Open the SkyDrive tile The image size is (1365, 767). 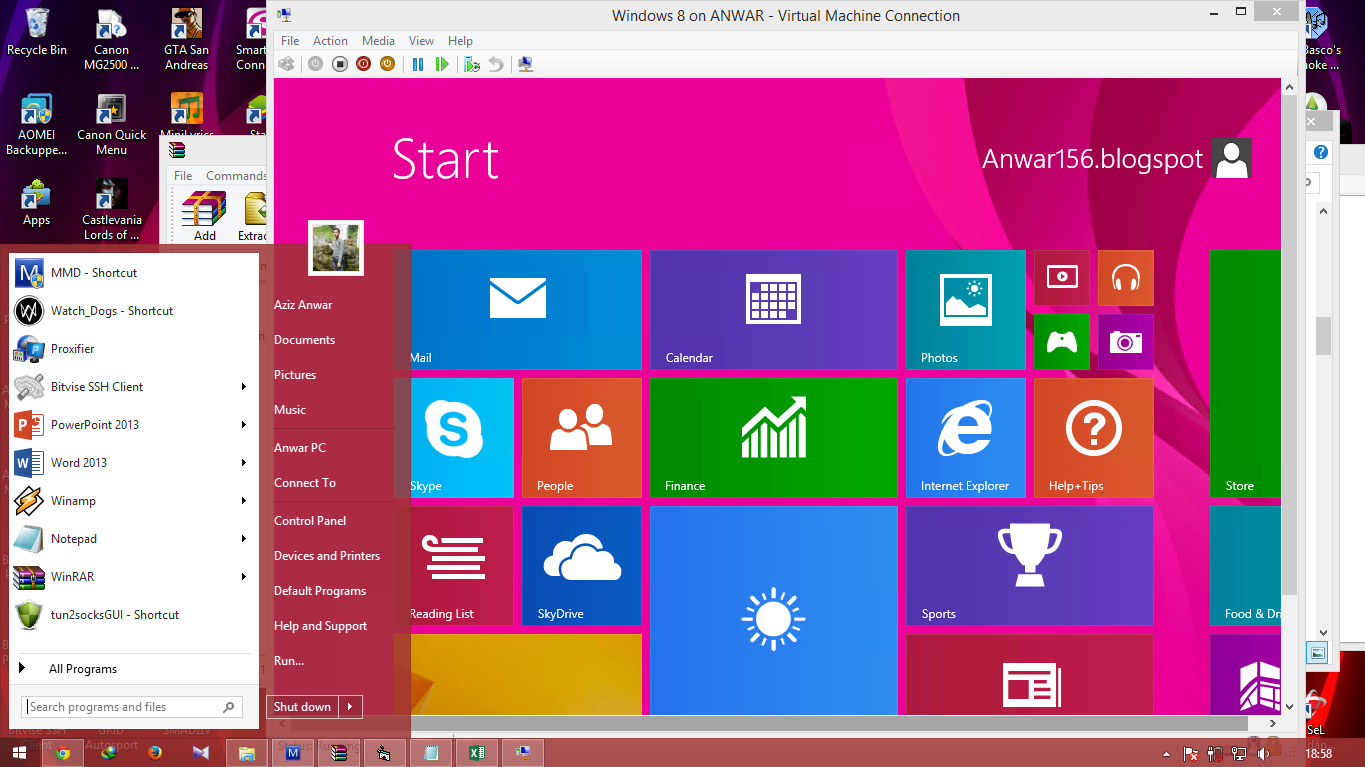click(582, 566)
